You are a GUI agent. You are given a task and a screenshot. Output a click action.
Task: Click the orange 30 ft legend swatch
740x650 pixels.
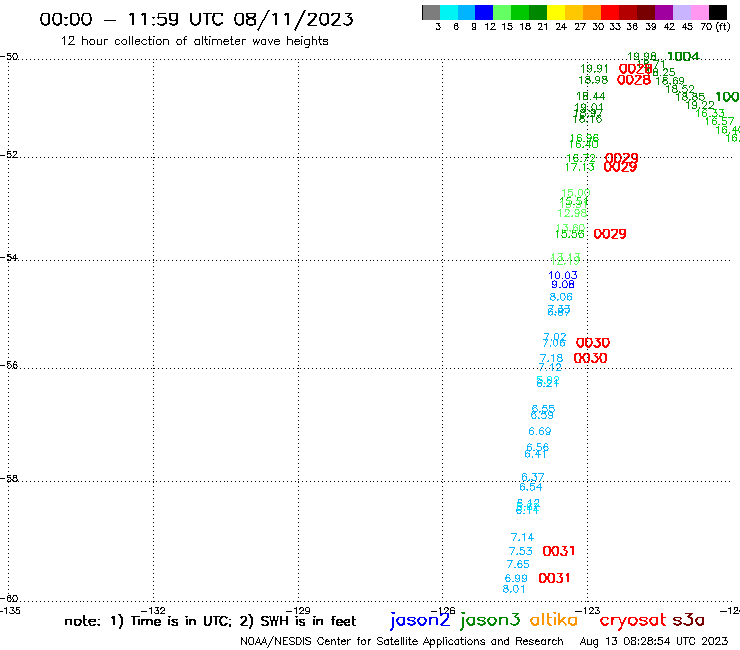pos(592,12)
